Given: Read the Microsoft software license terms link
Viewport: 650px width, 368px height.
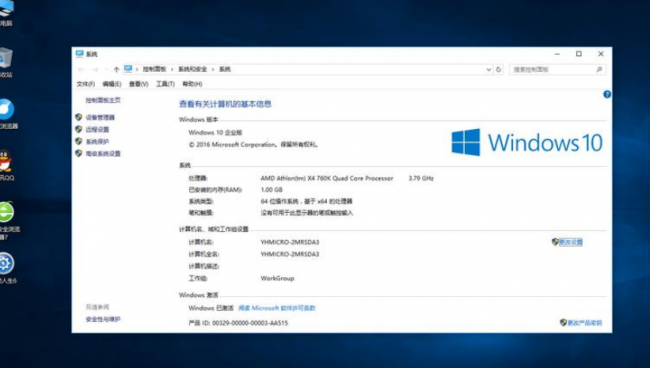Looking at the screenshot, I should (277, 308).
